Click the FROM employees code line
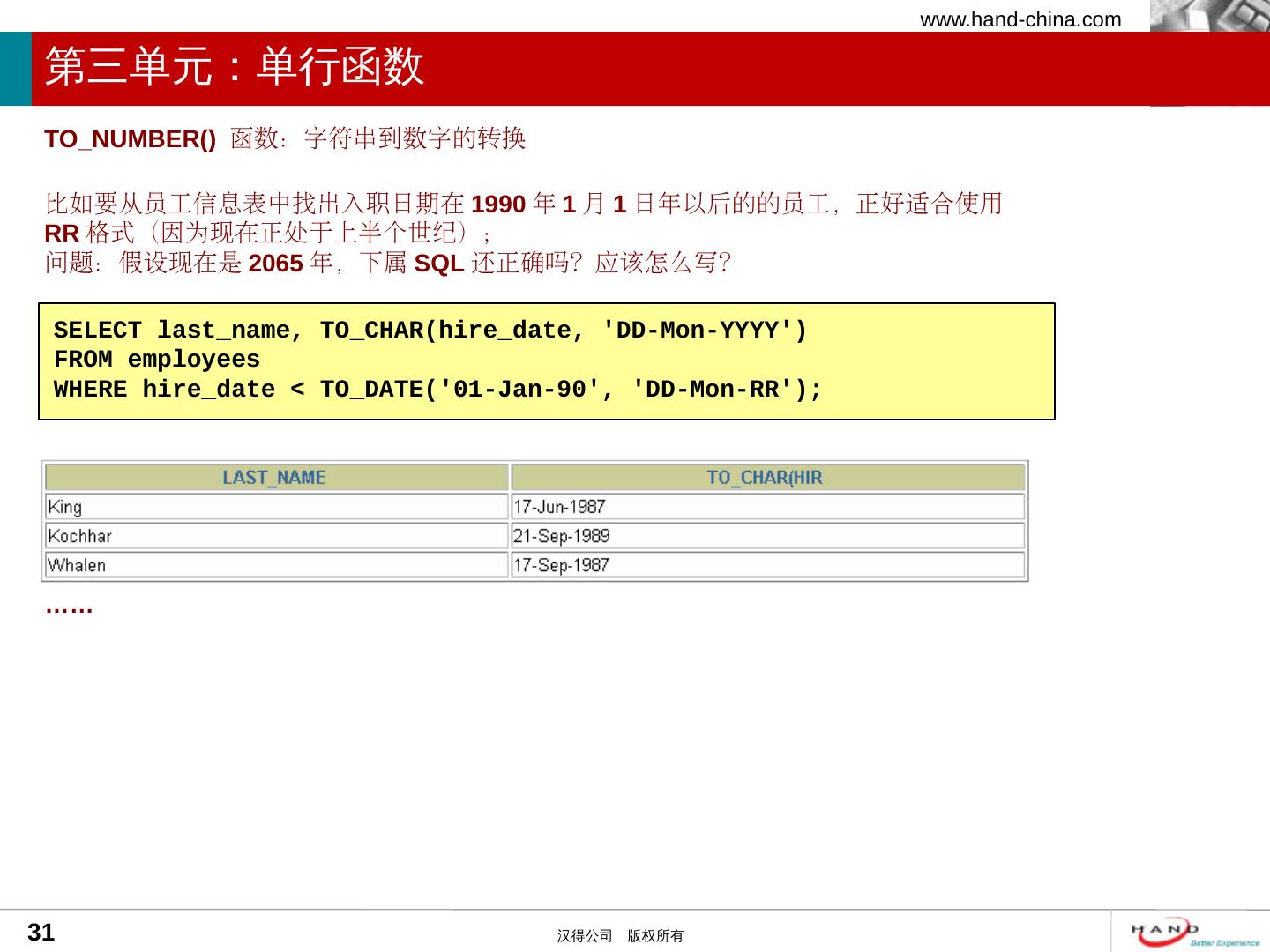The image size is (1270, 952). pyautogui.click(x=157, y=360)
